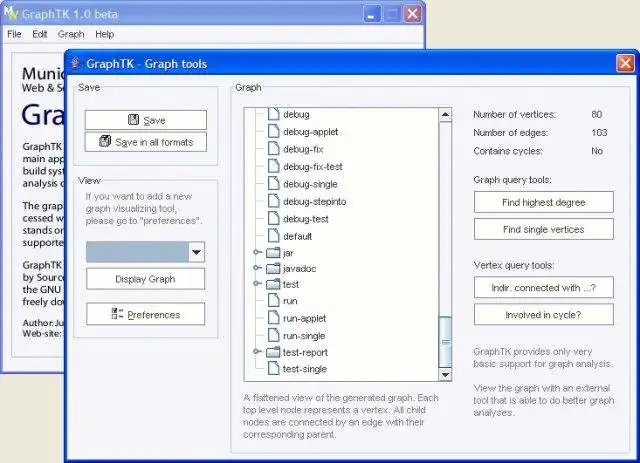Click the debug-test file icon

coord(273,218)
